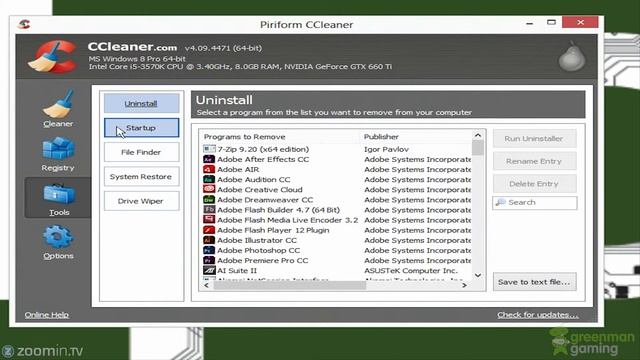Open the File Finder tab
Viewport: 640px width, 360px height.
[141, 152]
